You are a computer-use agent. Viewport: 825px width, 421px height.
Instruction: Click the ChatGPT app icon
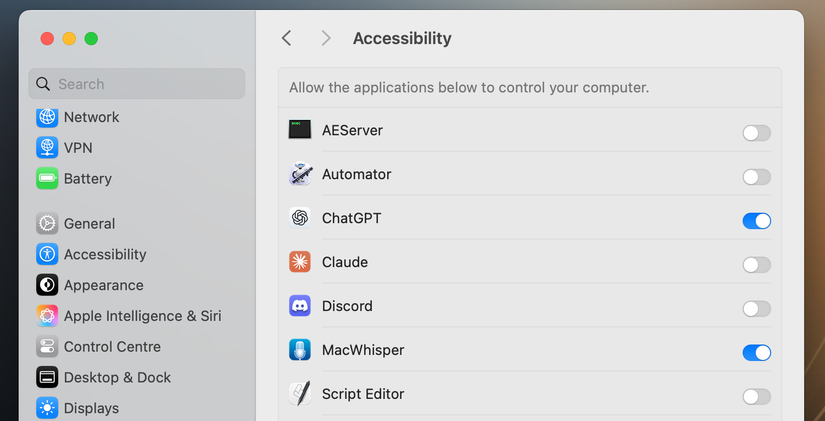pos(300,218)
